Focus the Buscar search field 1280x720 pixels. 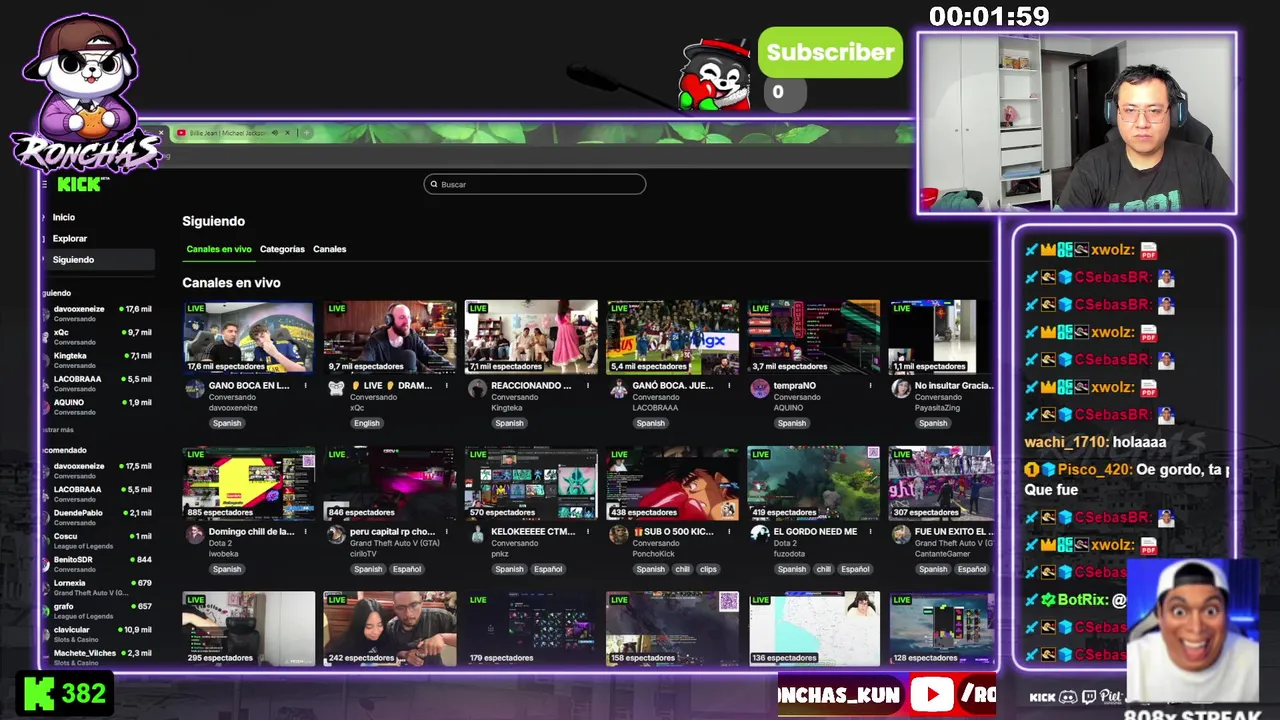(535, 184)
